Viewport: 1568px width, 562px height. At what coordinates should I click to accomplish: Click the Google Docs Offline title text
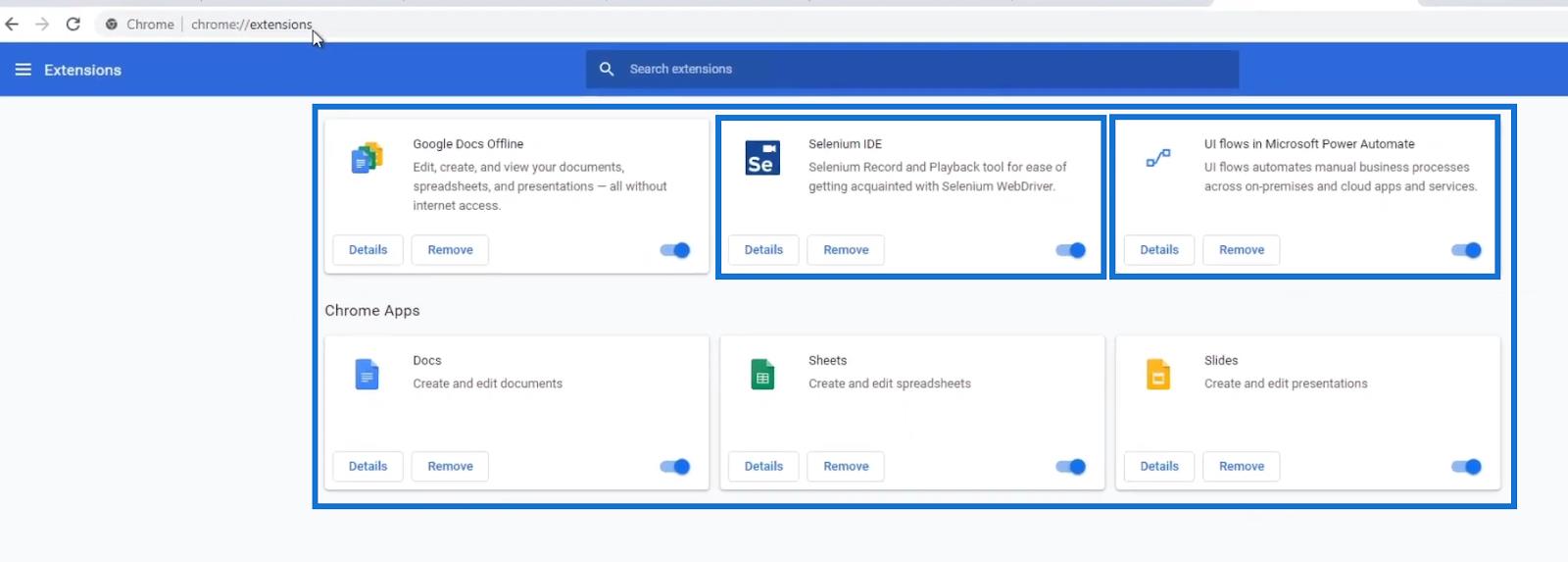468,144
